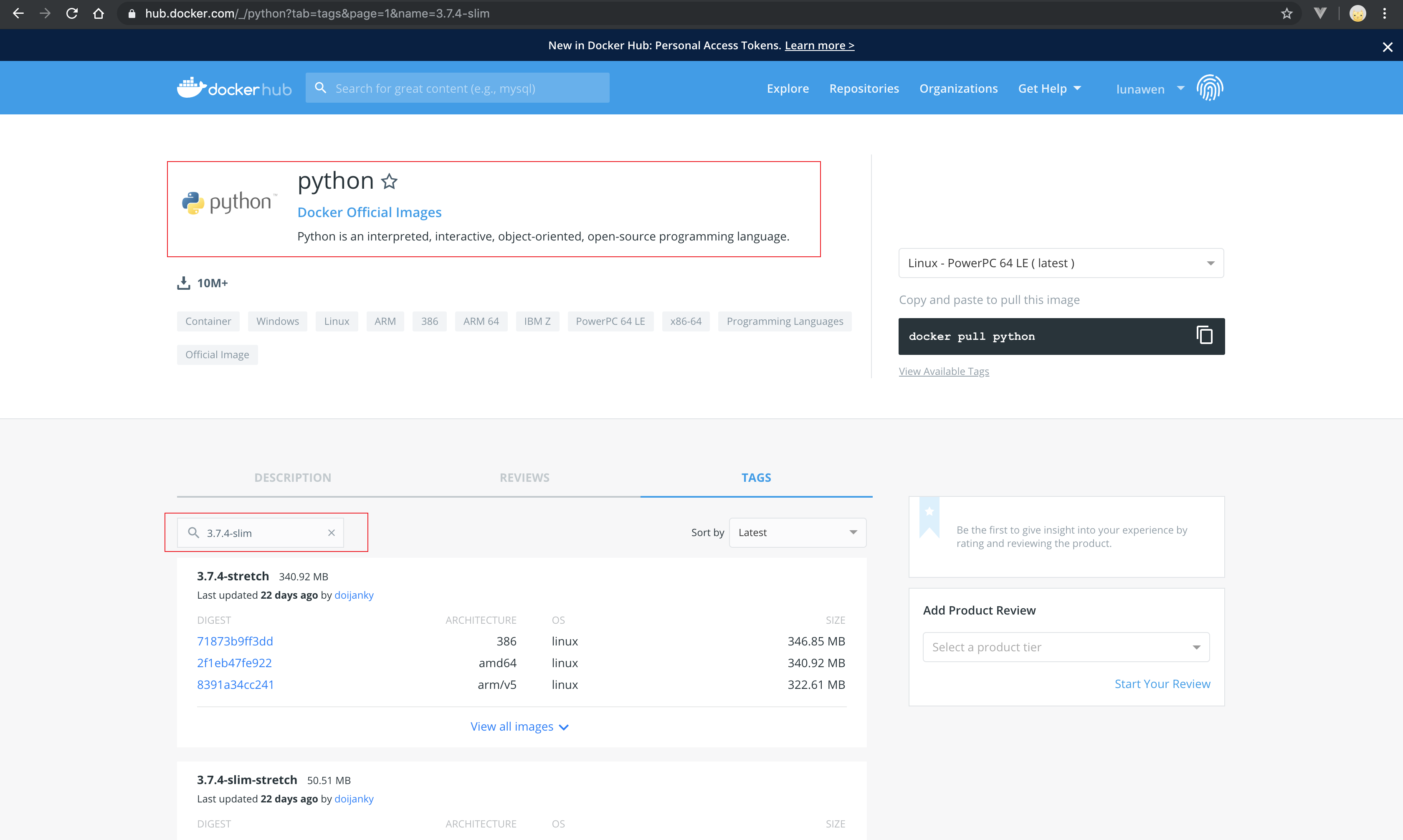Reload the page in the browser
Image resolution: width=1403 pixels, height=840 pixels.
[72, 14]
